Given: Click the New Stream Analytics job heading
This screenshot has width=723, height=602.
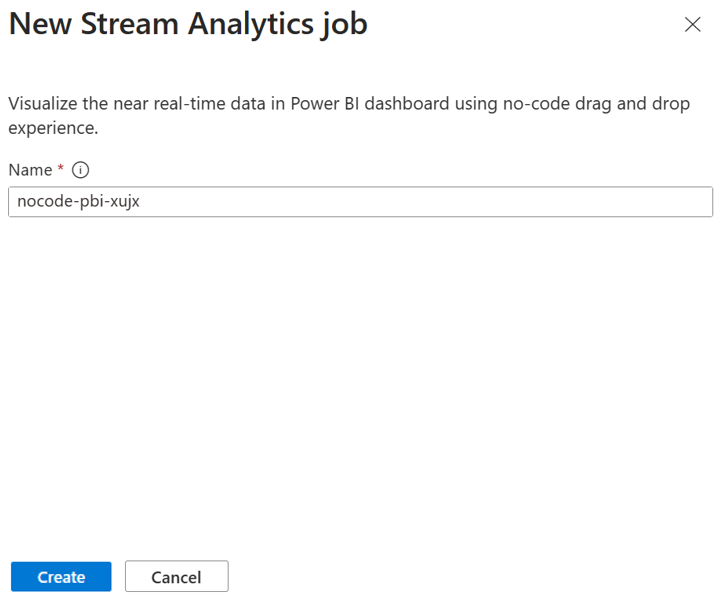Looking at the screenshot, I should point(188,24).
